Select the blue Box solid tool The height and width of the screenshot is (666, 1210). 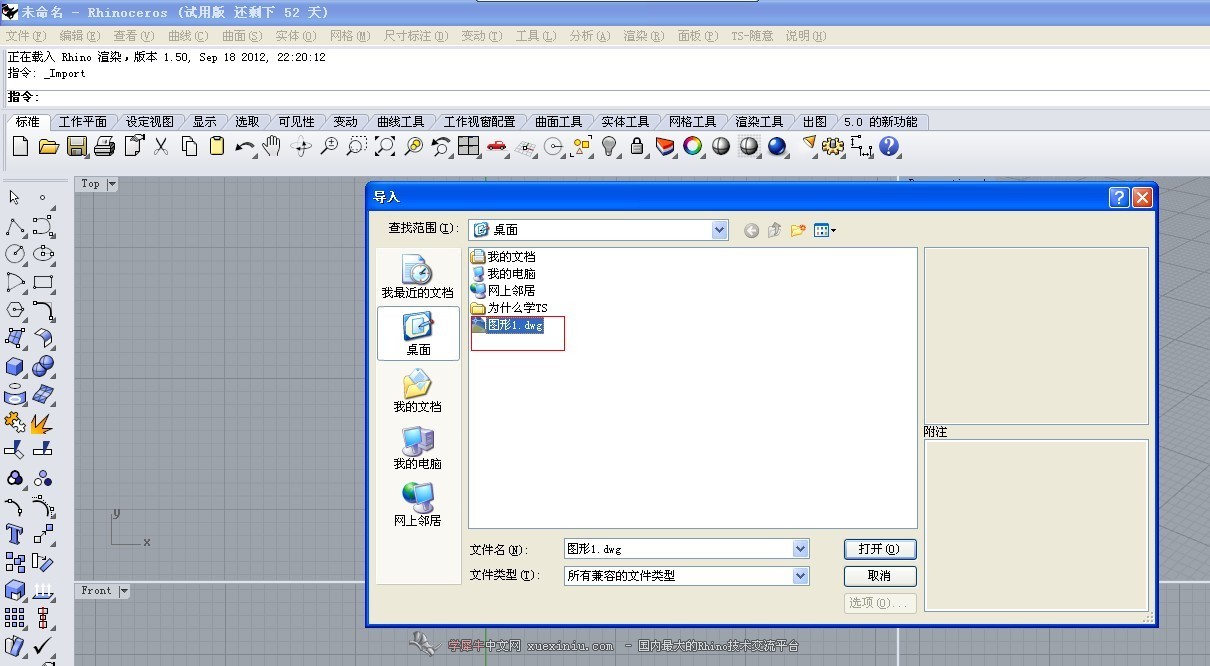tap(15, 366)
